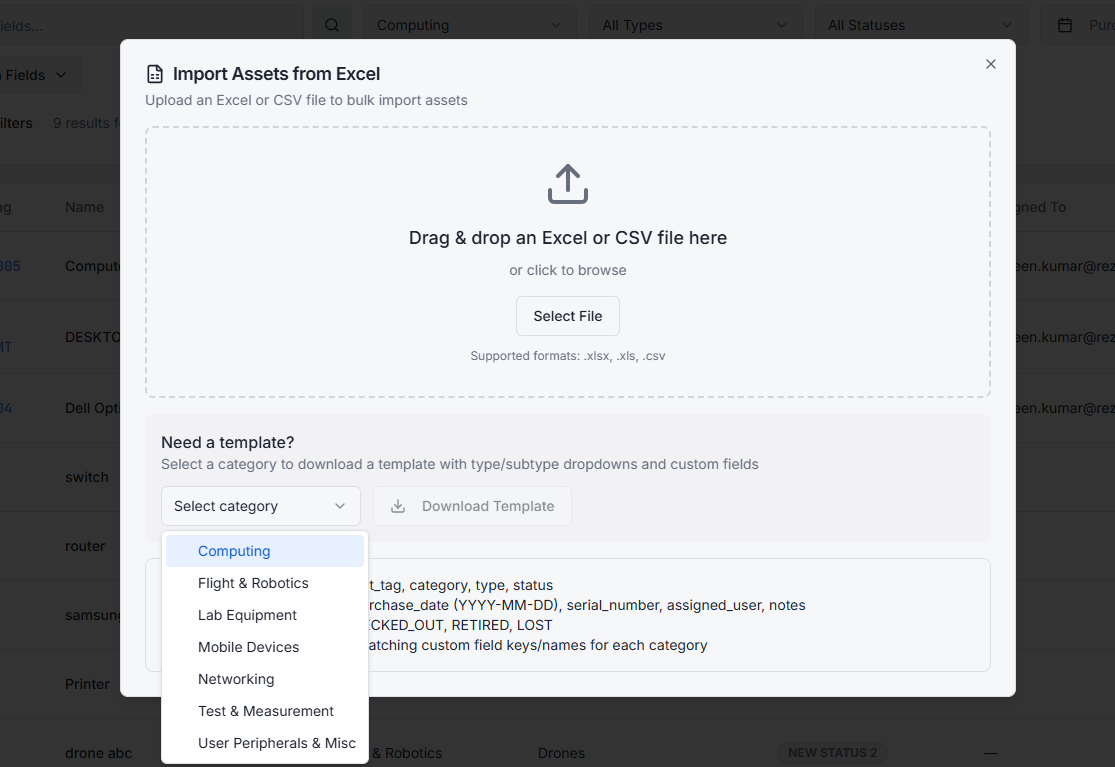Choose Test & Measurement category option
This screenshot has height=767, width=1115.
(265, 711)
